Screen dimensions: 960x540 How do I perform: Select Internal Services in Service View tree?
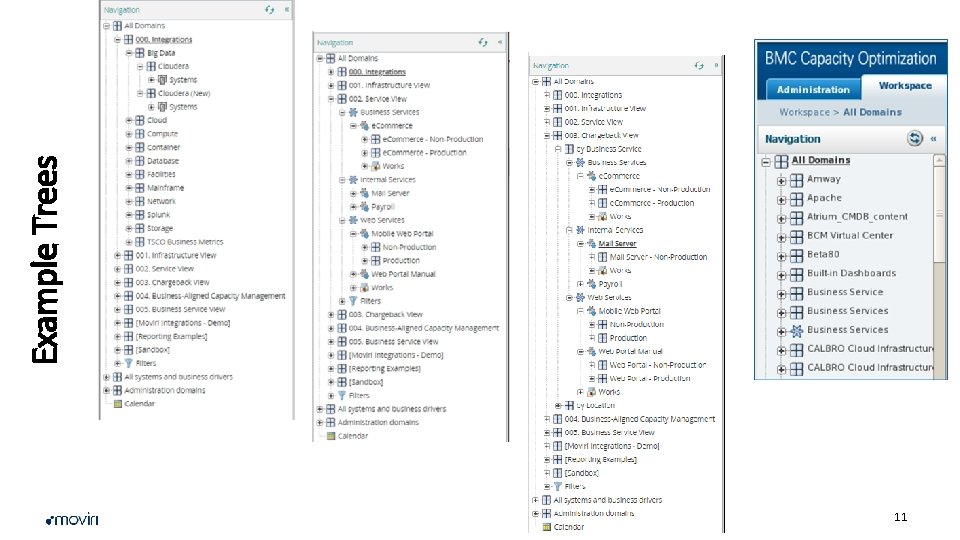coord(388,179)
